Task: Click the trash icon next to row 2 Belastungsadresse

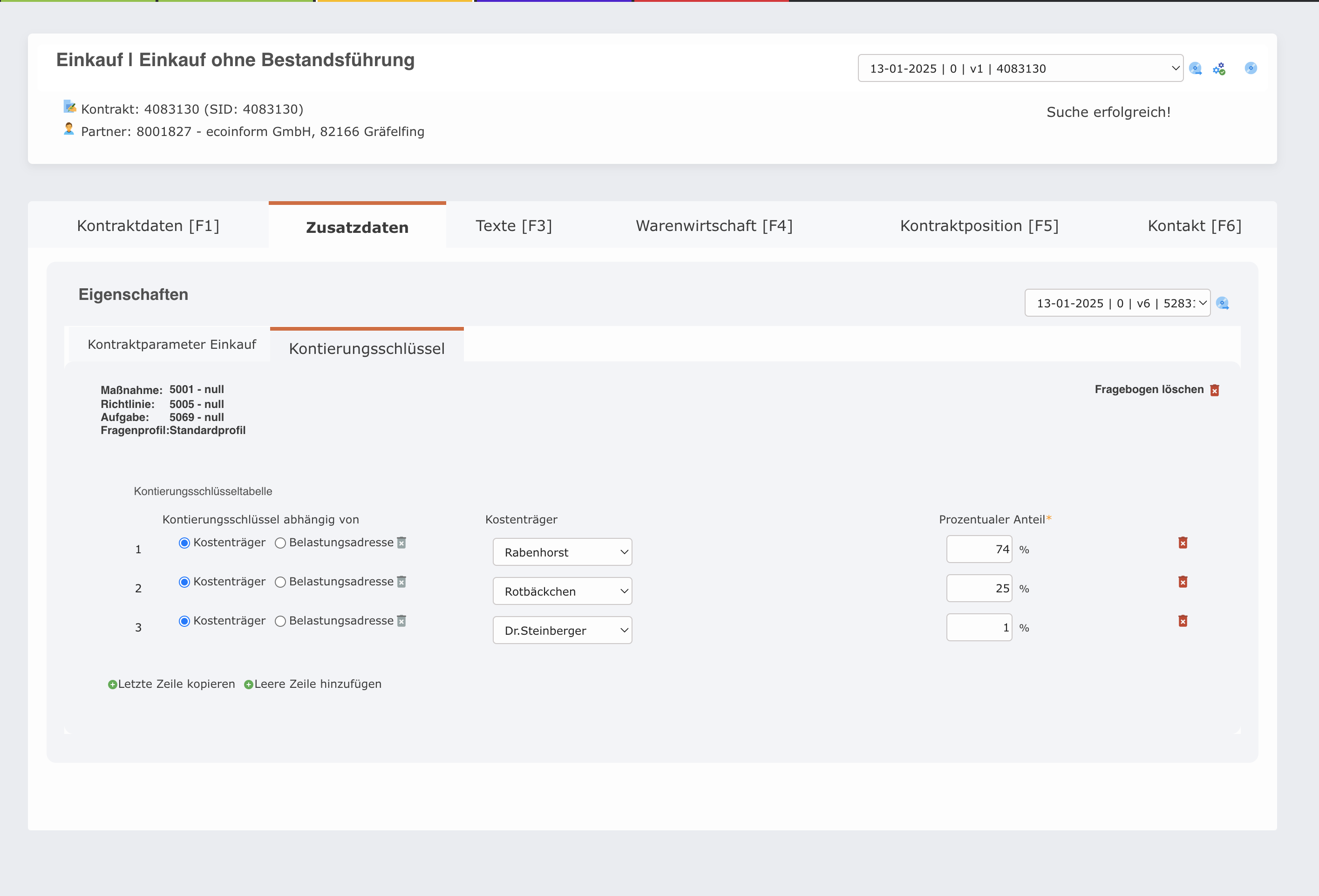Action: 402,582
